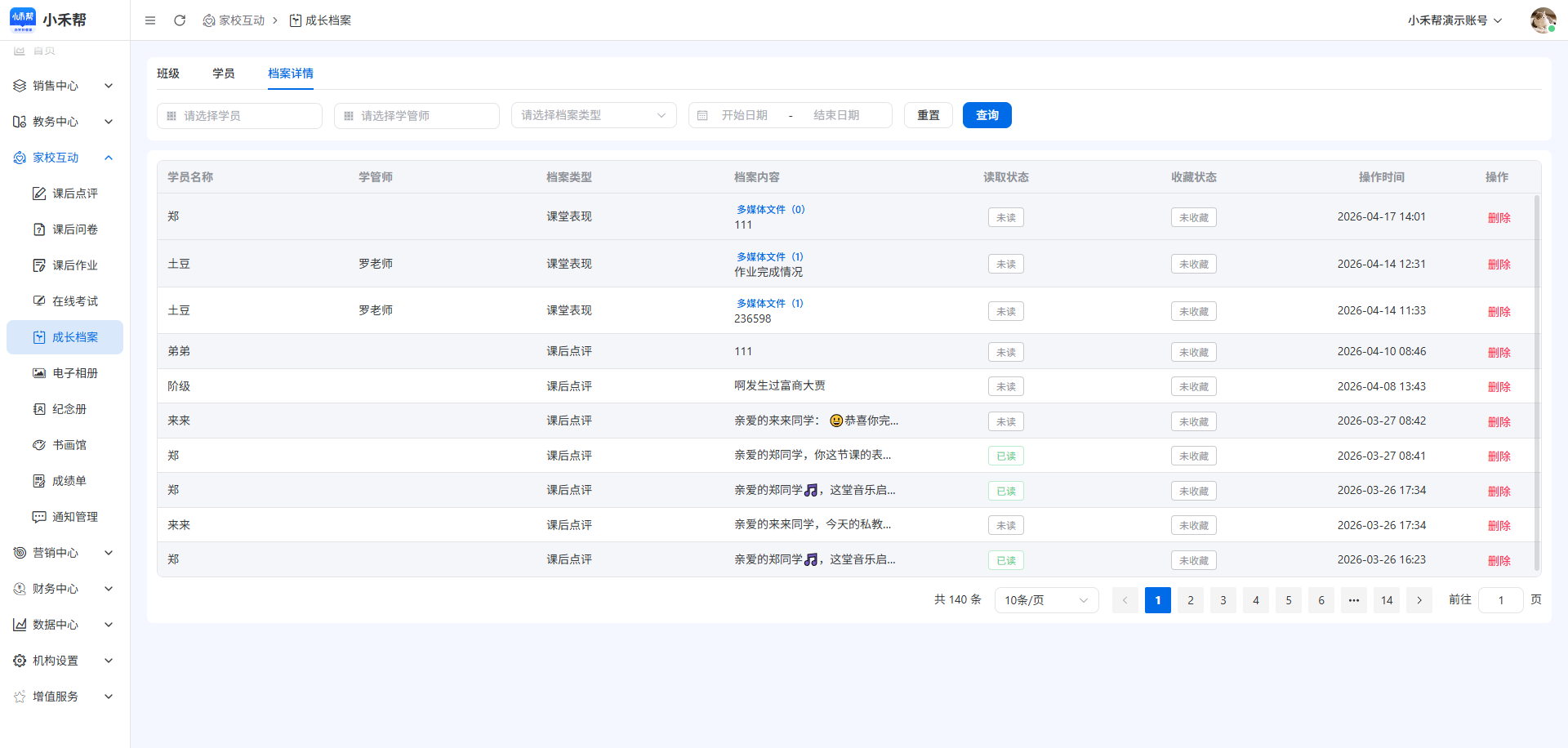The width and height of the screenshot is (1568, 748).
Task: Click 删除 for the 阶级 row
Action: [1499, 387]
